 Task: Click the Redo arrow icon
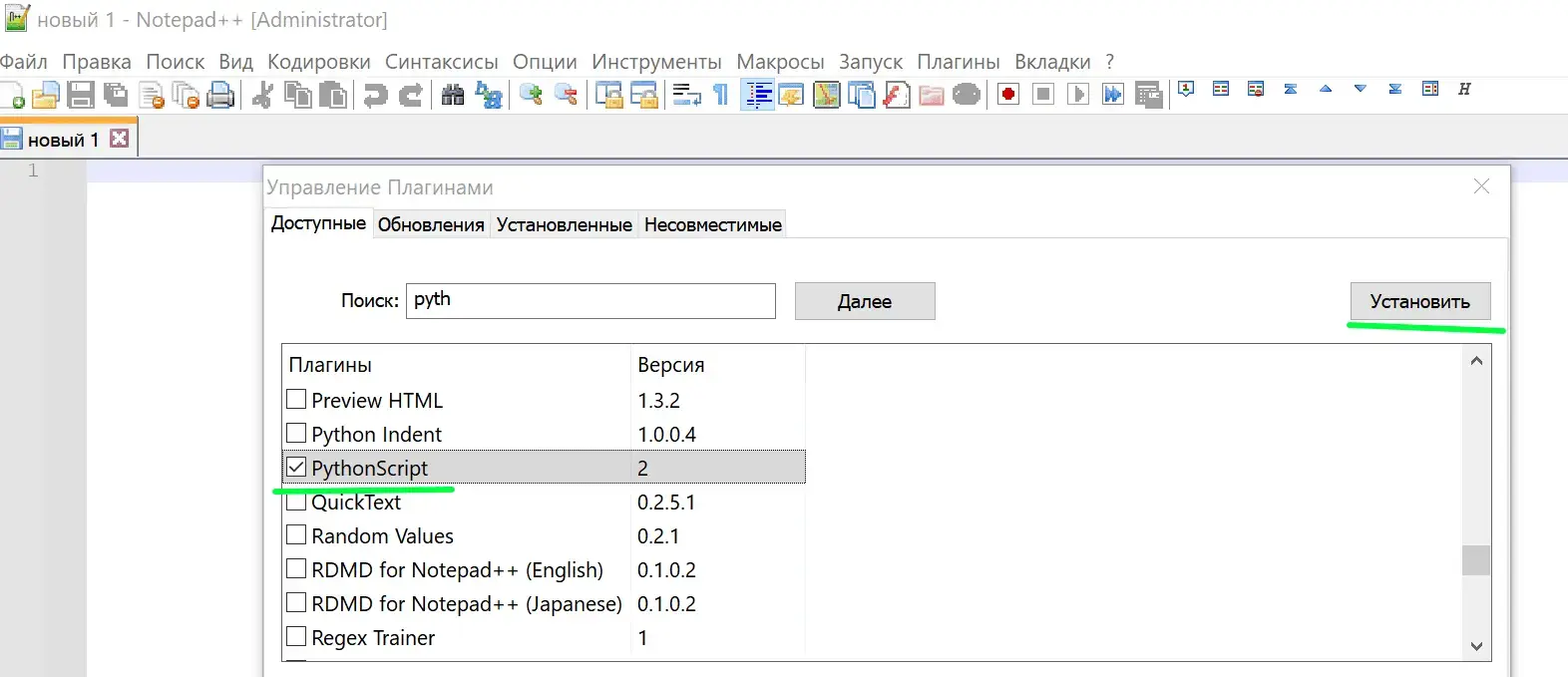tap(410, 95)
